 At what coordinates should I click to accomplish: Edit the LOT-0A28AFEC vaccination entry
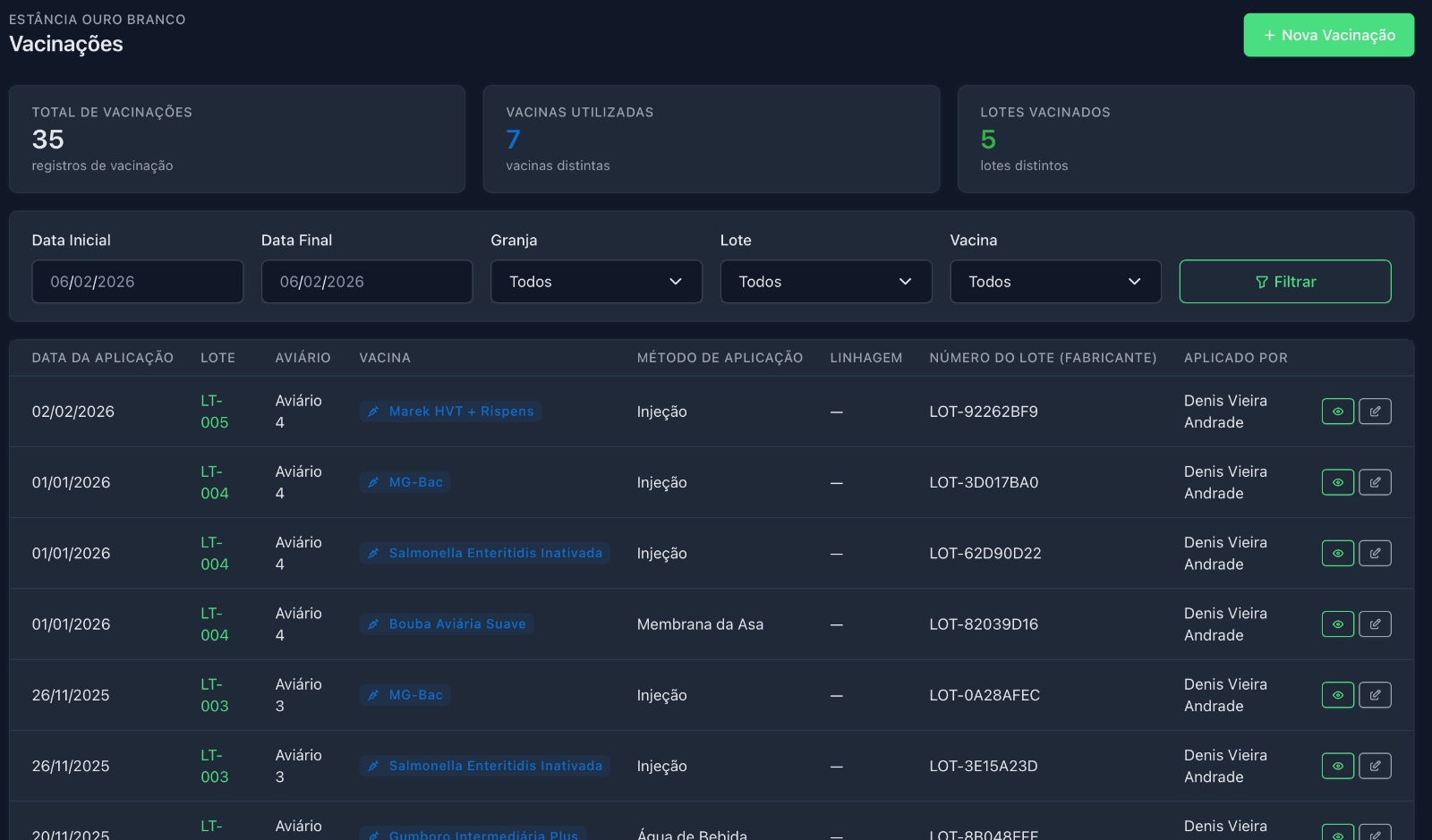(x=1375, y=695)
